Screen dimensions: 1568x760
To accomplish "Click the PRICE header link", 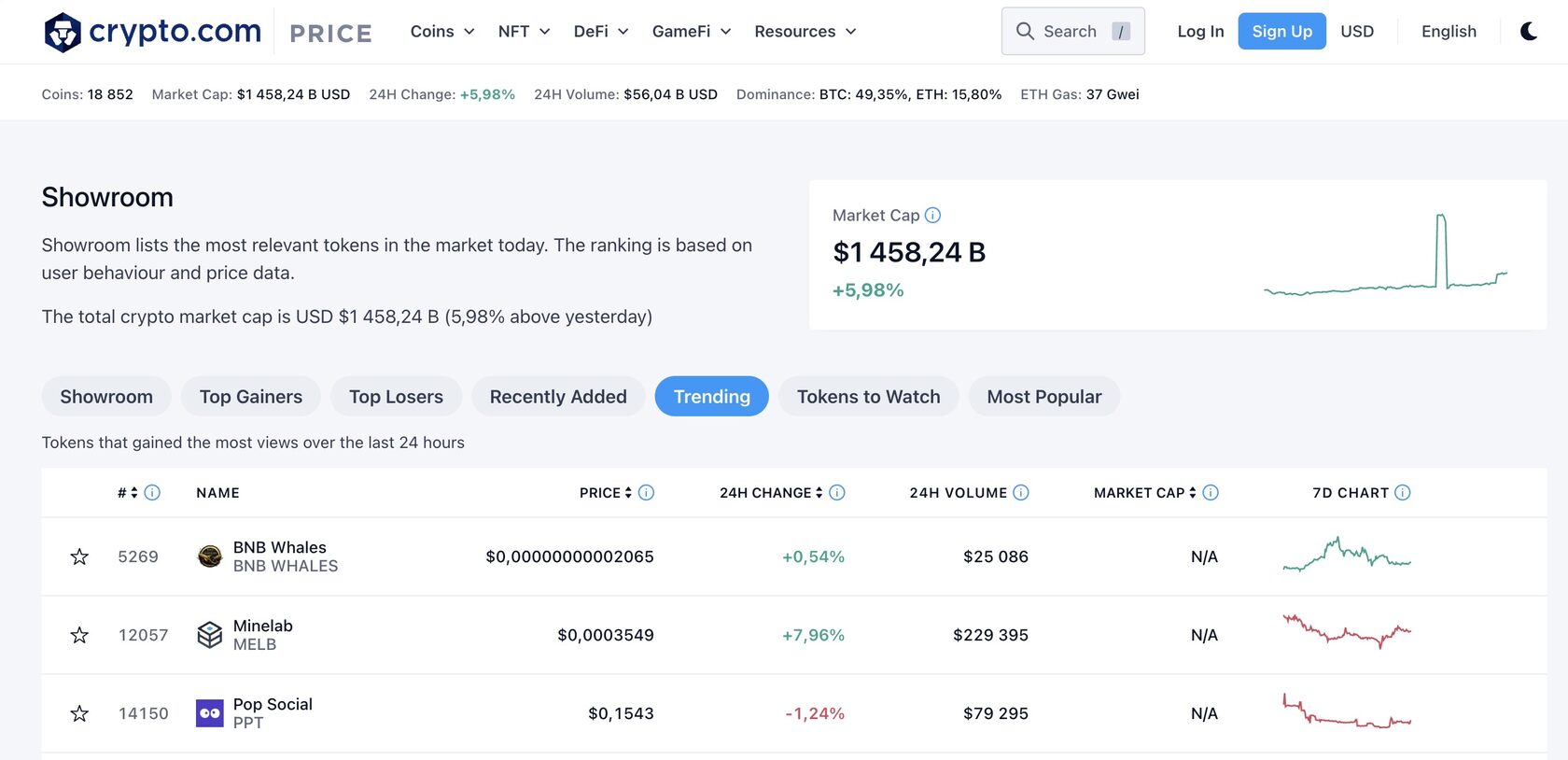I will click(330, 34).
